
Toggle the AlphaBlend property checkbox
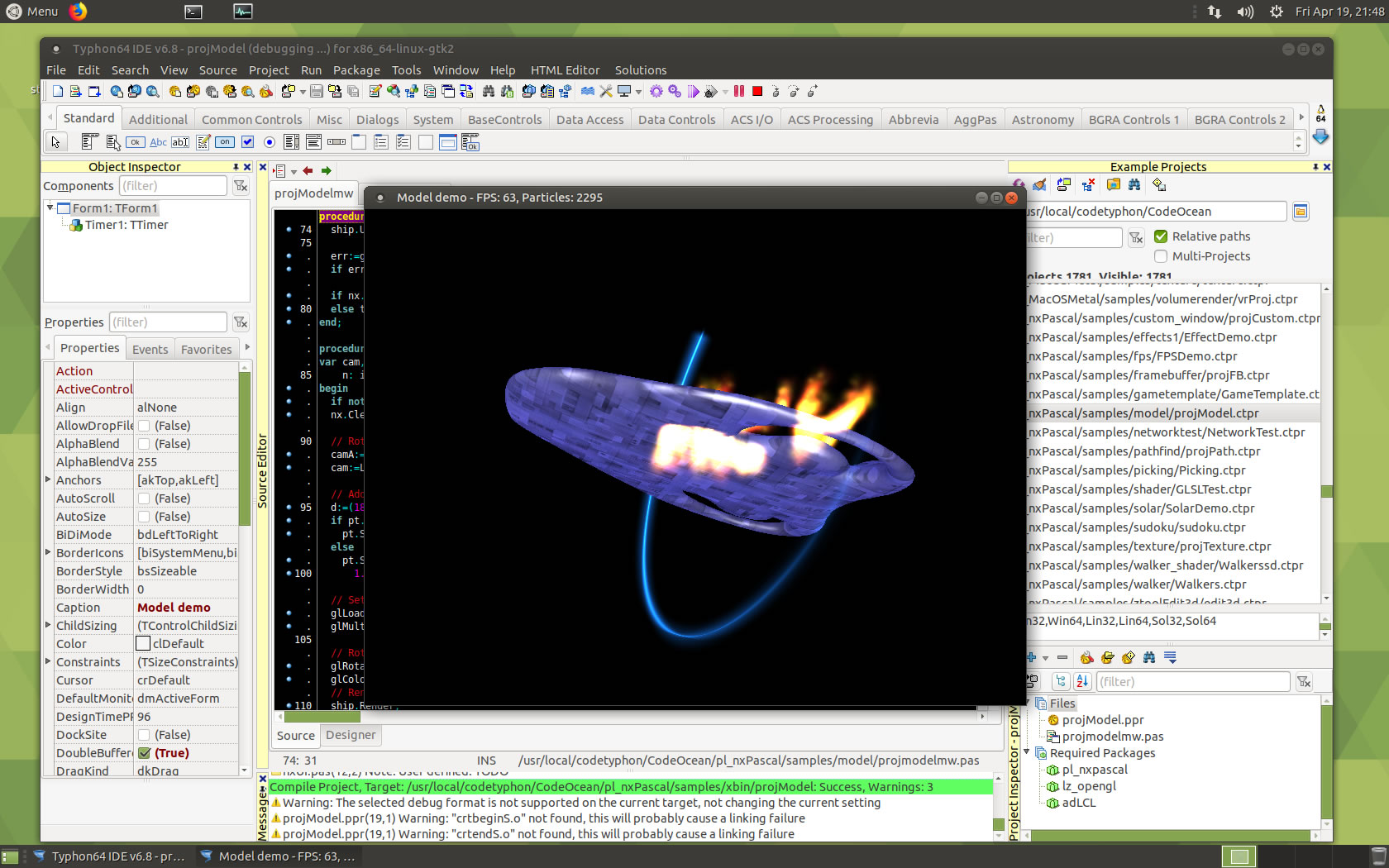(144, 444)
